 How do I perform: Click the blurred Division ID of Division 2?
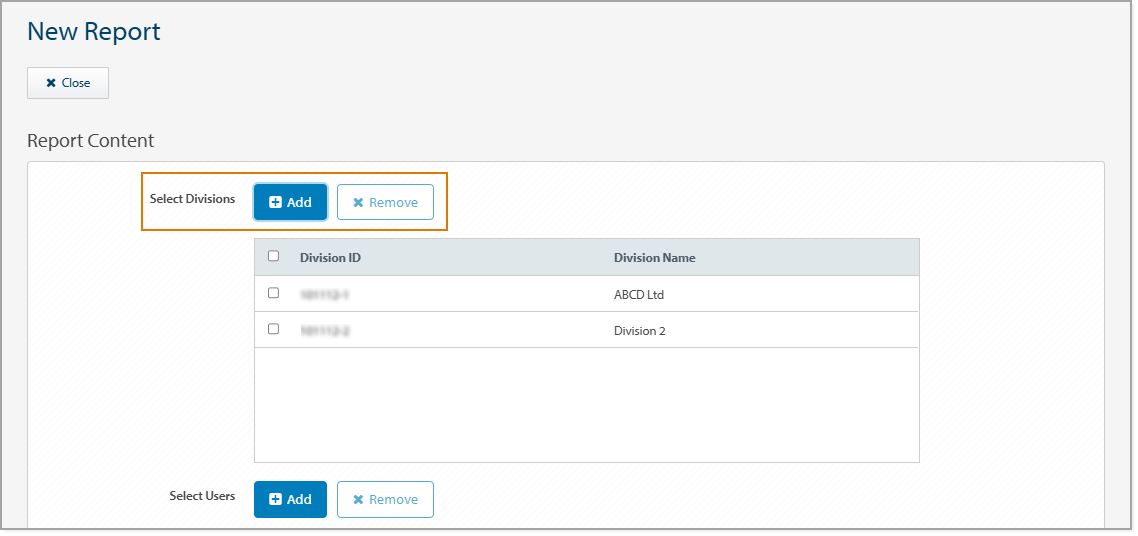coord(325,330)
